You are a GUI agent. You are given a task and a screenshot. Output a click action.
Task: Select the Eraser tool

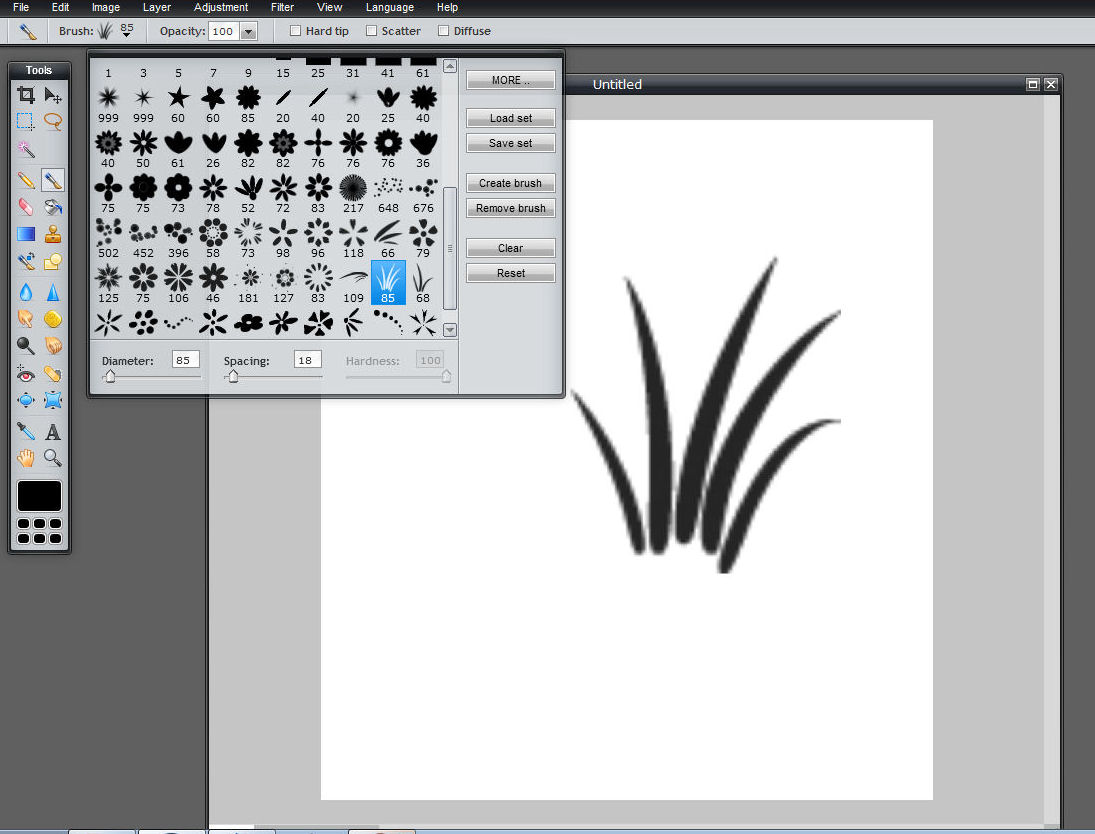pos(26,207)
